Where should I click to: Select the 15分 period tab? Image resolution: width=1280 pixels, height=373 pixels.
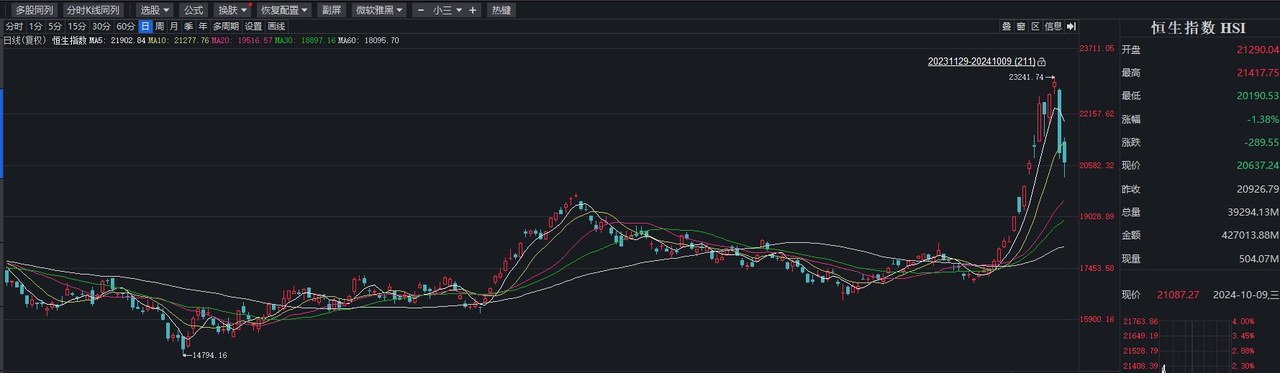[77, 26]
